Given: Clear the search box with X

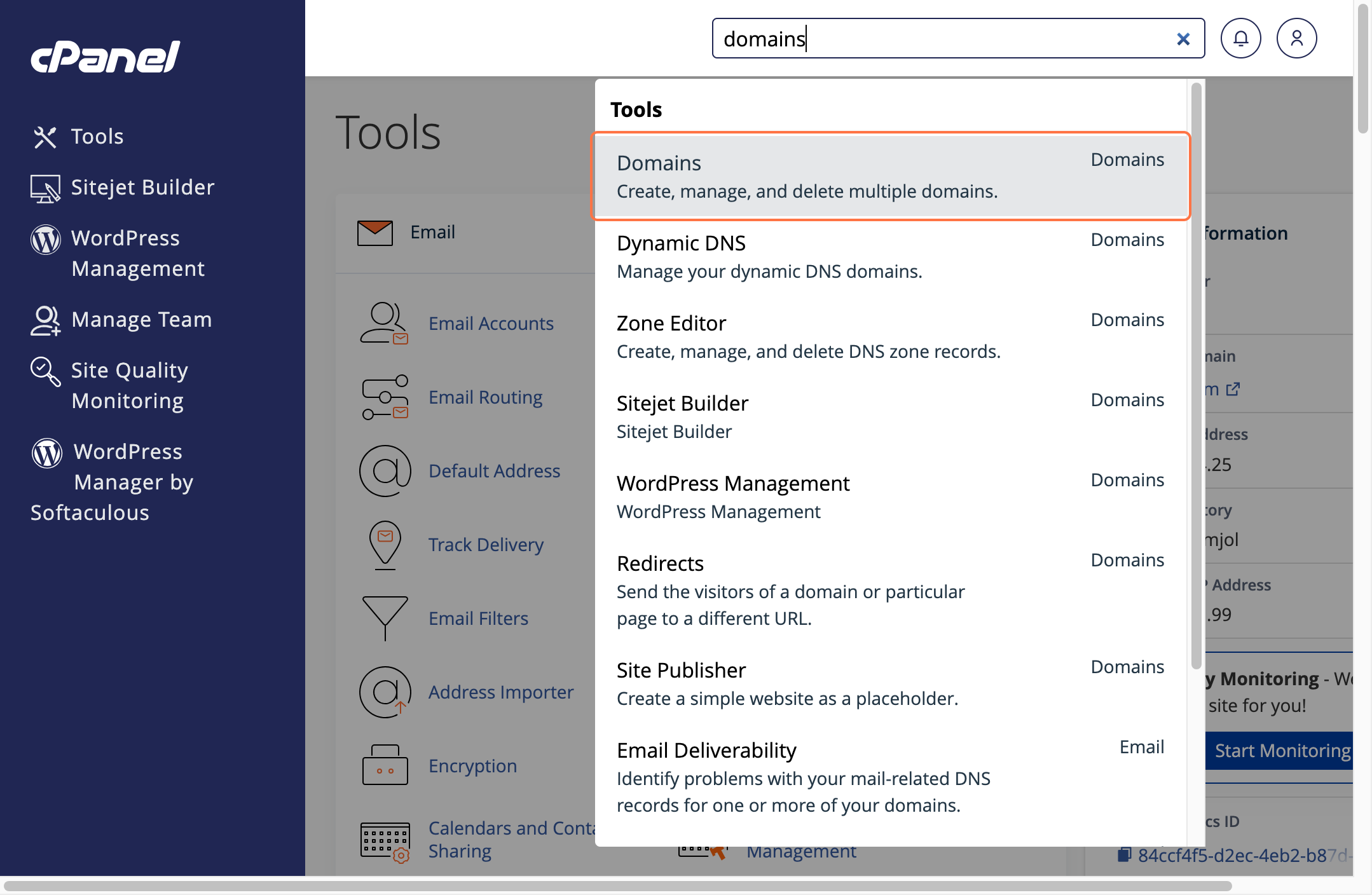Looking at the screenshot, I should (x=1183, y=39).
